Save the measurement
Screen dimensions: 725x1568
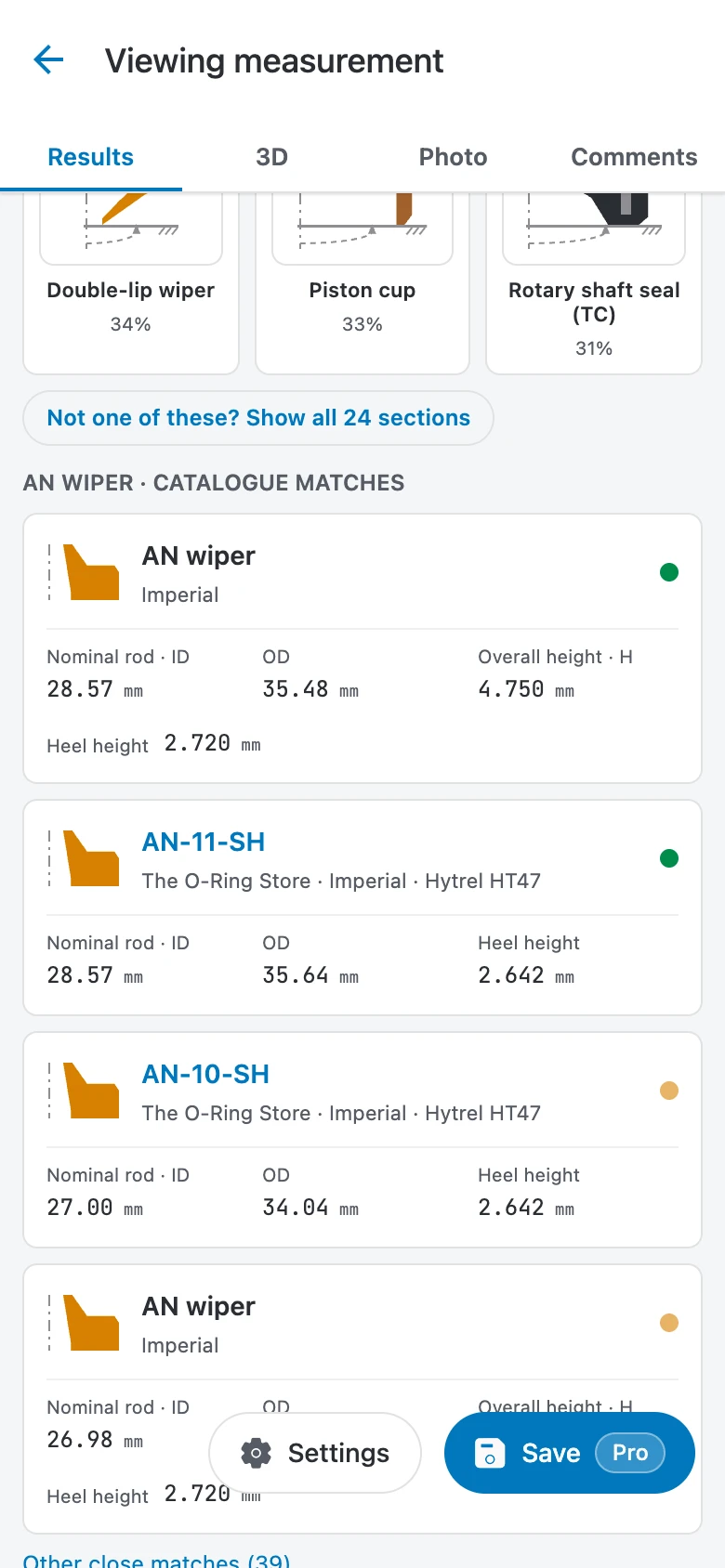coord(570,1453)
